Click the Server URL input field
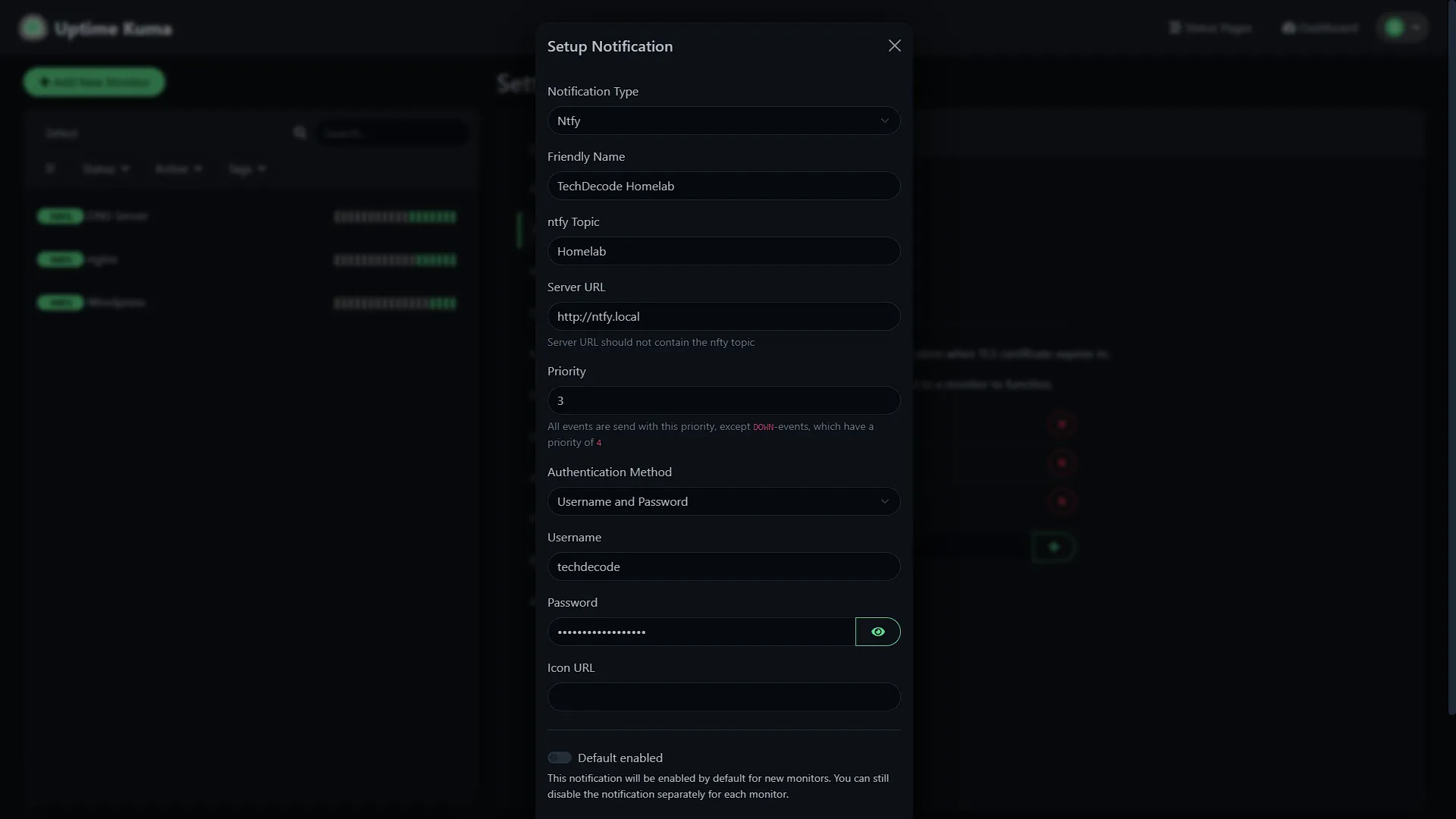This screenshot has height=819, width=1456. point(723,316)
